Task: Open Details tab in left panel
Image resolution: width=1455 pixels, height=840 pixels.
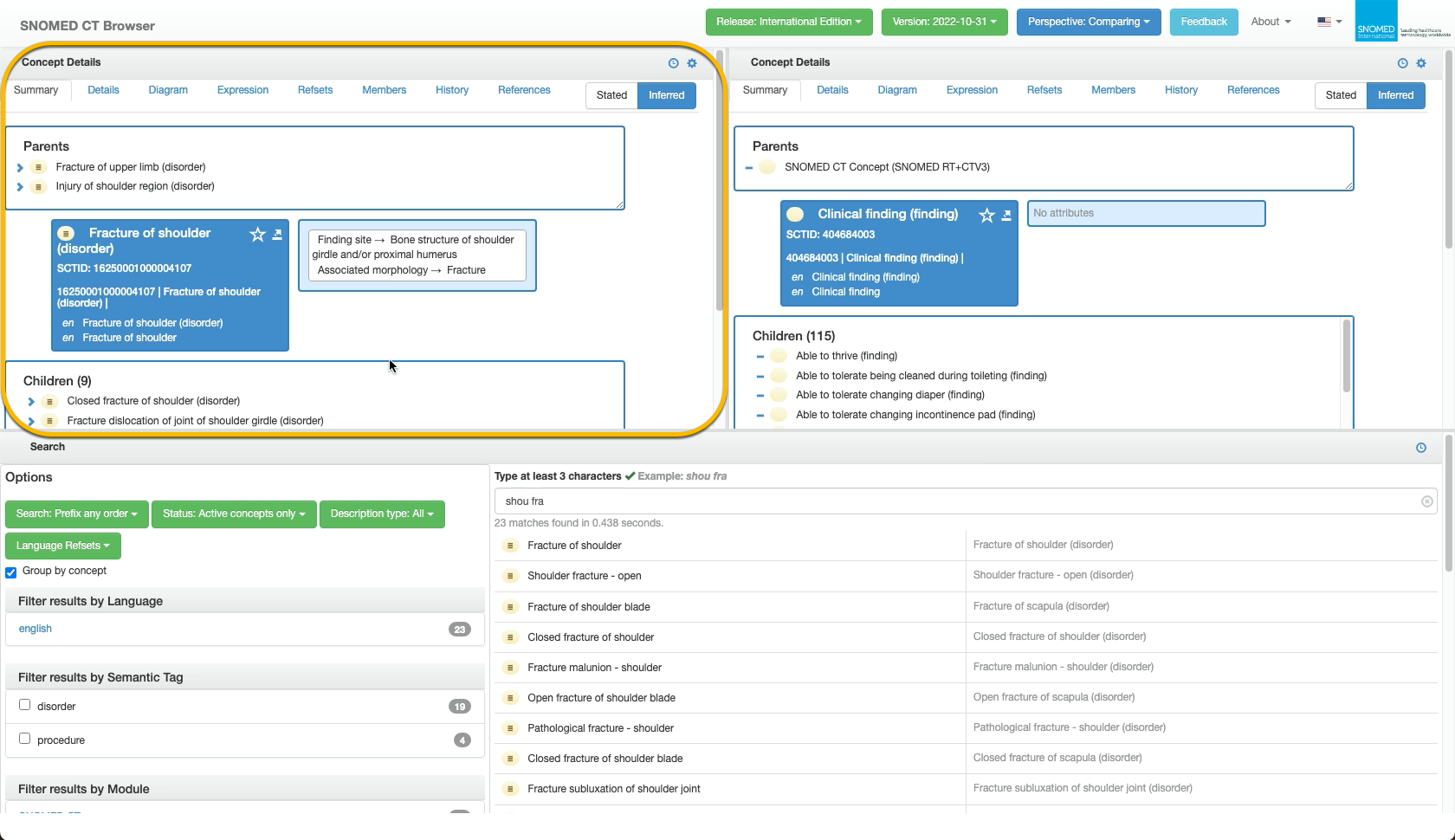Action: coord(103,90)
